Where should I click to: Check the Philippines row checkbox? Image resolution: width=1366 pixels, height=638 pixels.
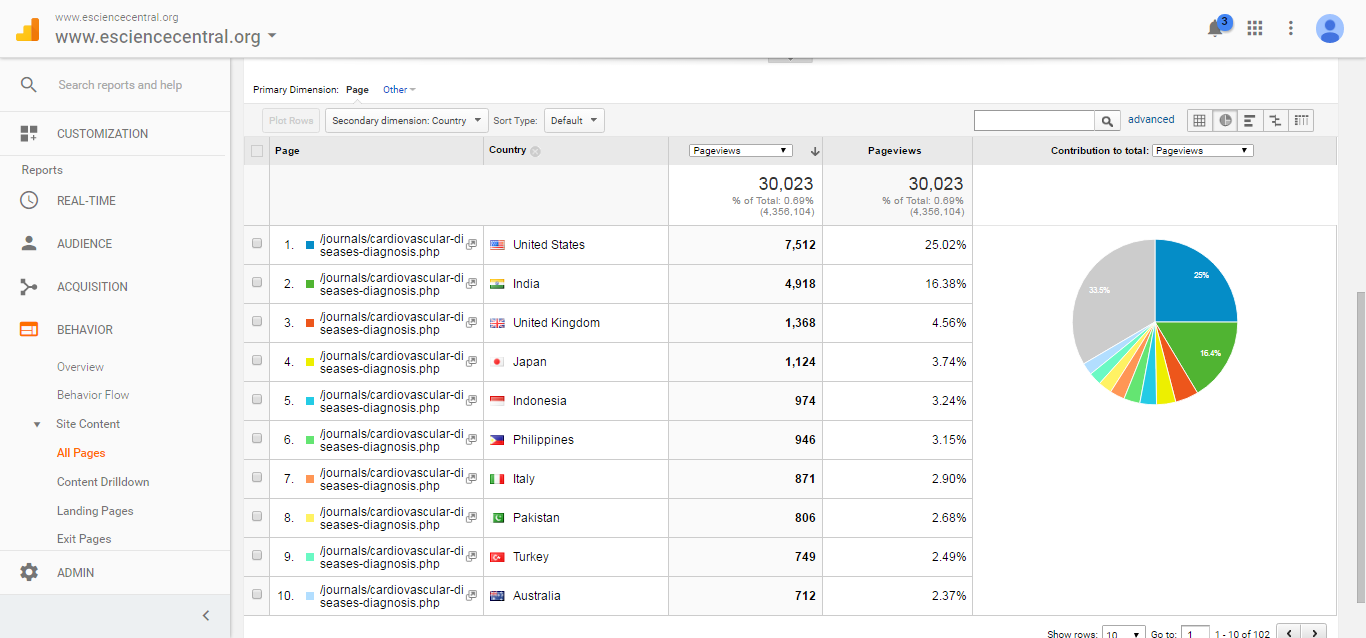pyautogui.click(x=257, y=439)
